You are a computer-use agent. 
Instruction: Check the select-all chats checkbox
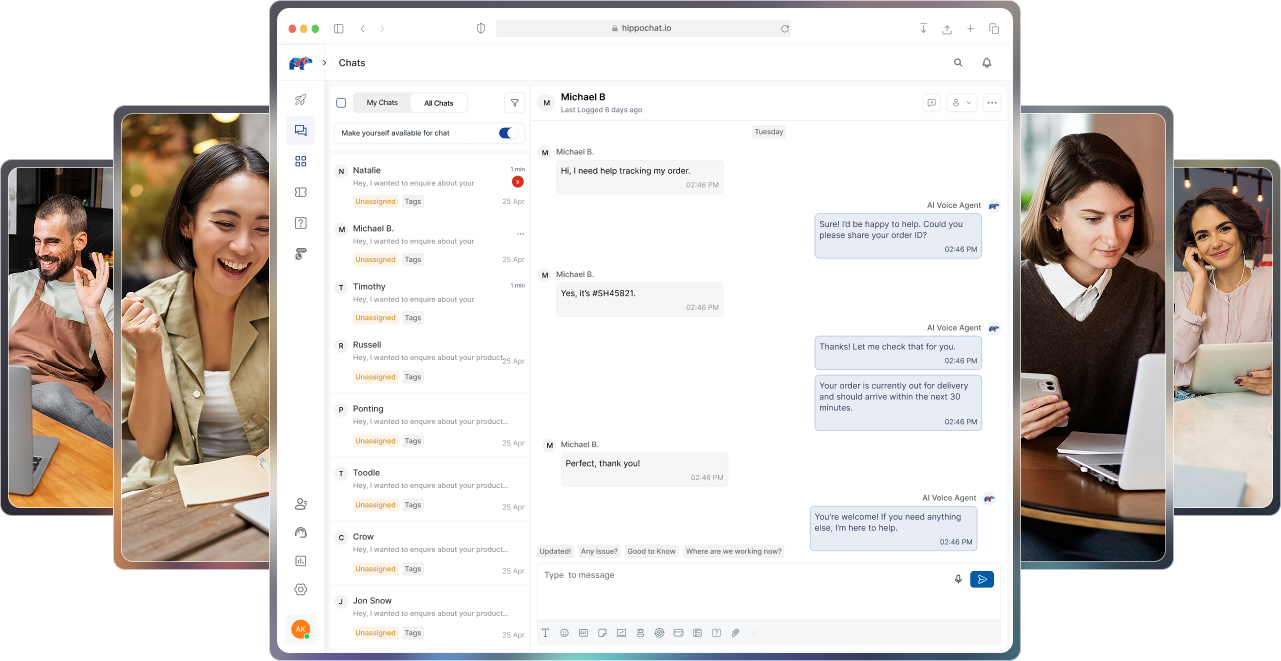pos(341,103)
